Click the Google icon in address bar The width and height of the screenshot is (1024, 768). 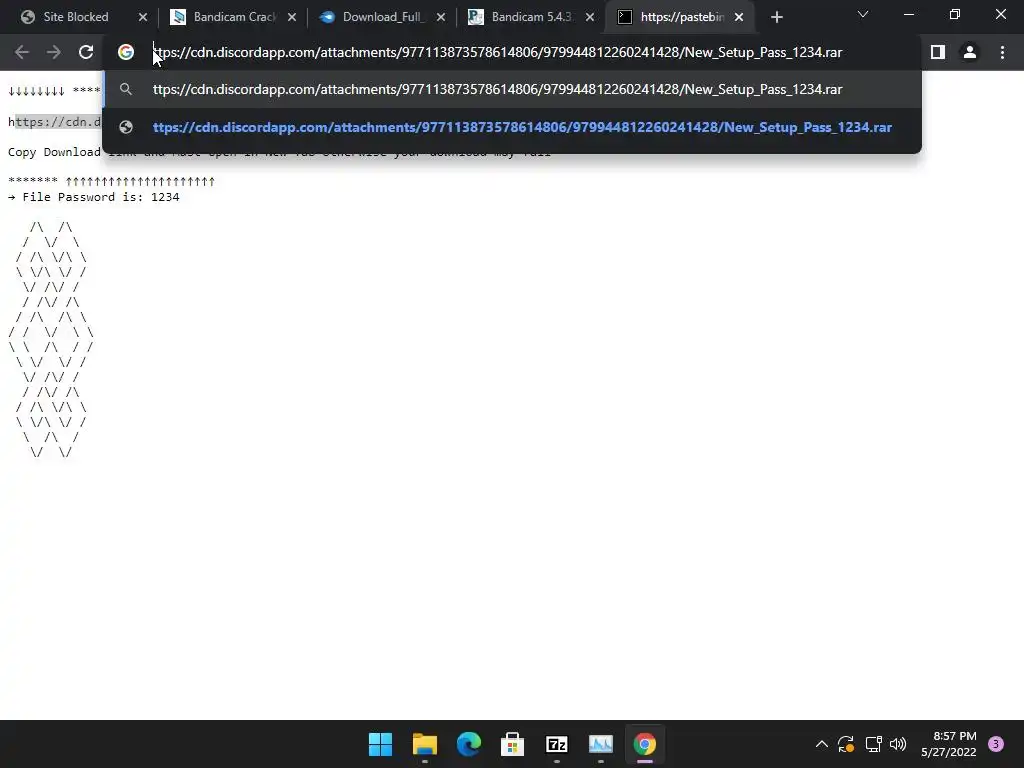point(125,52)
